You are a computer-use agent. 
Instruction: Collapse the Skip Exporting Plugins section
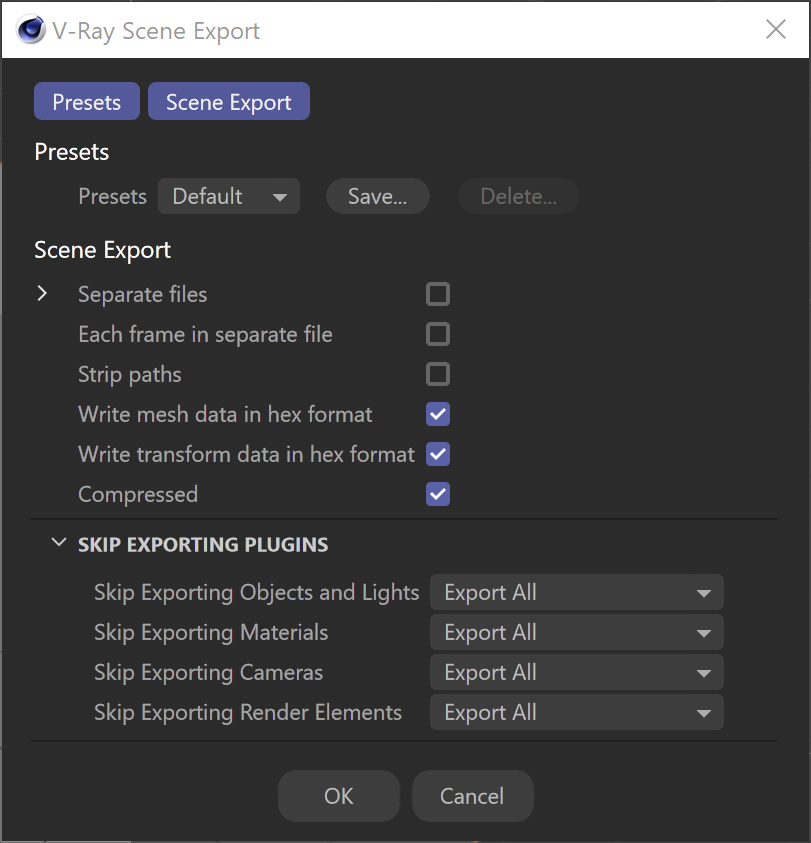point(59,543)
